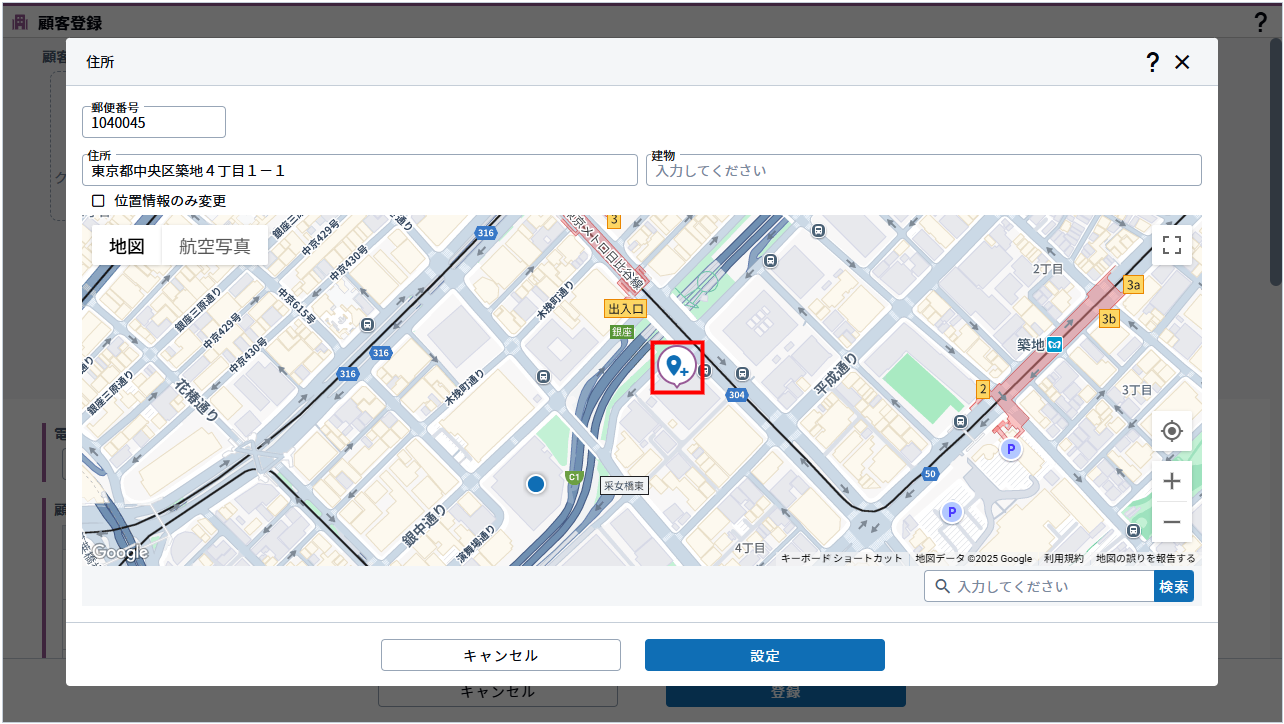Focus the 建物 input field
The height and width of the screenshot is (724, 1284).
tap(924, 171)
